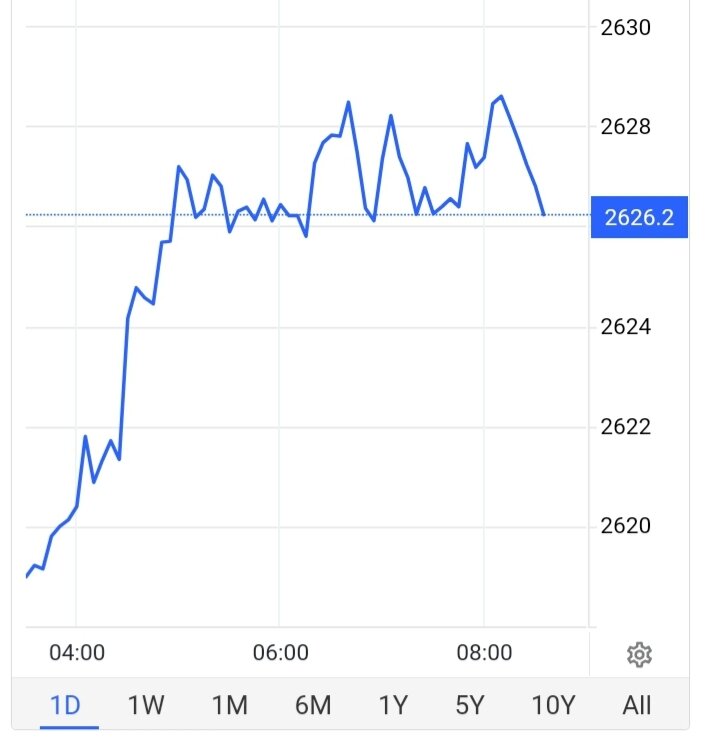Click the 2630 price axis label
Image resolution: width=709 pixels, height=744 pixels.
625,27
